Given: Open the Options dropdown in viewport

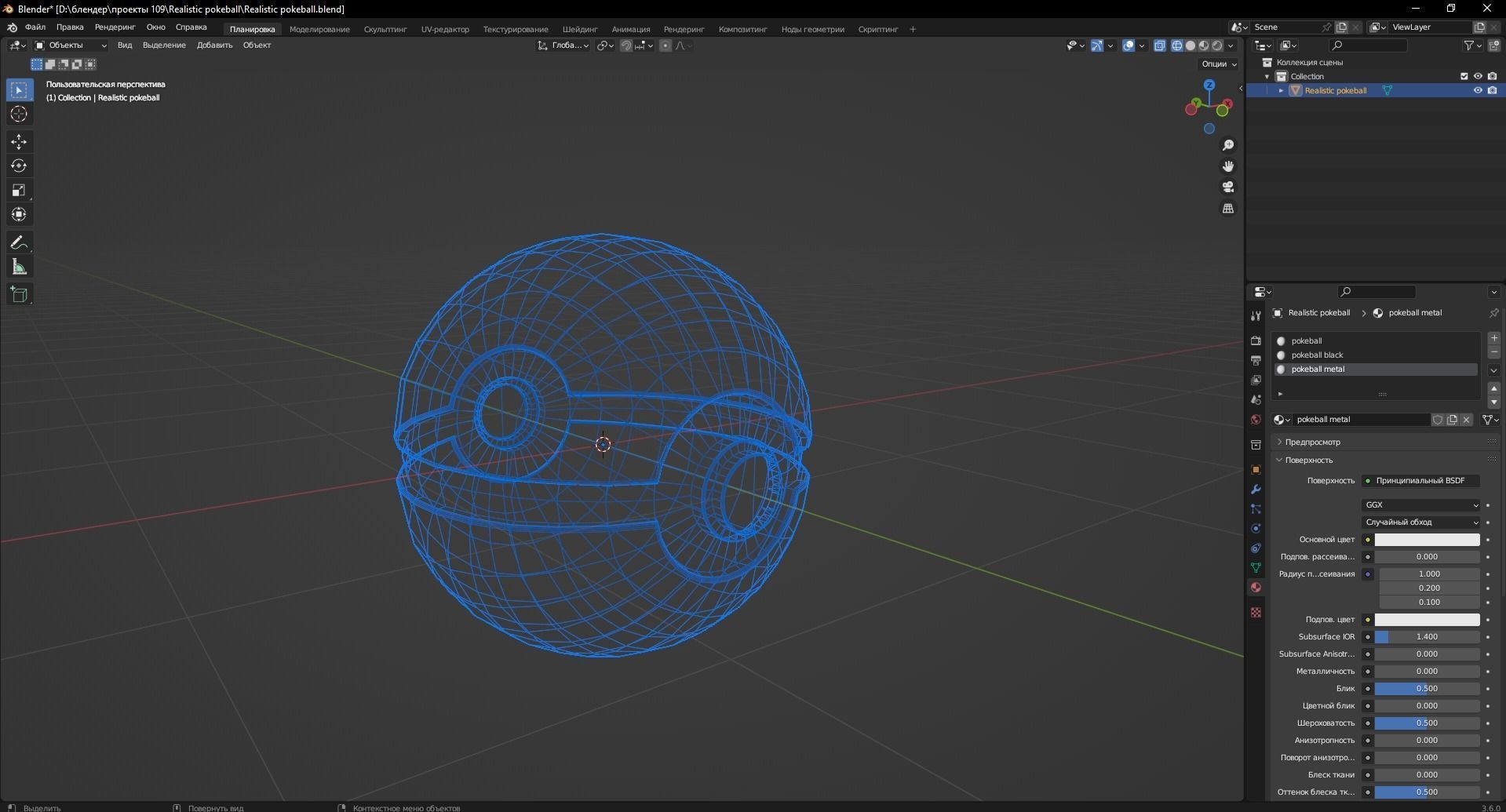Looking at the screenshot, I should point(1218,64).
